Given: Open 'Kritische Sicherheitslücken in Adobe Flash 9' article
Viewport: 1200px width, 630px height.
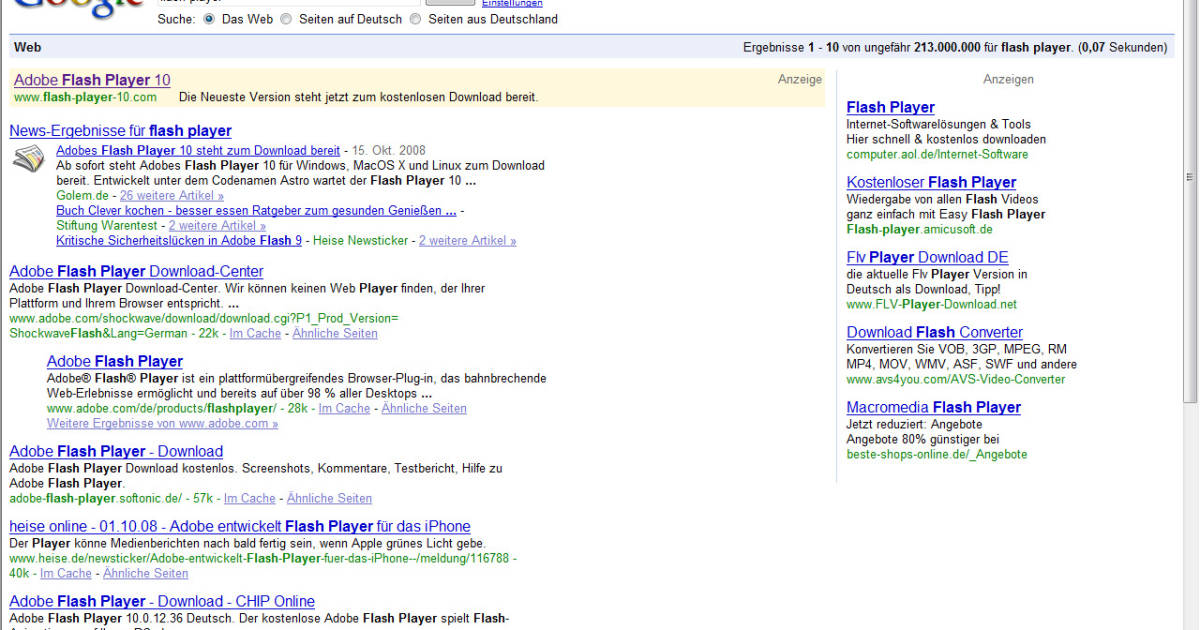Looking at the screenshot, I should pos(179,240).
